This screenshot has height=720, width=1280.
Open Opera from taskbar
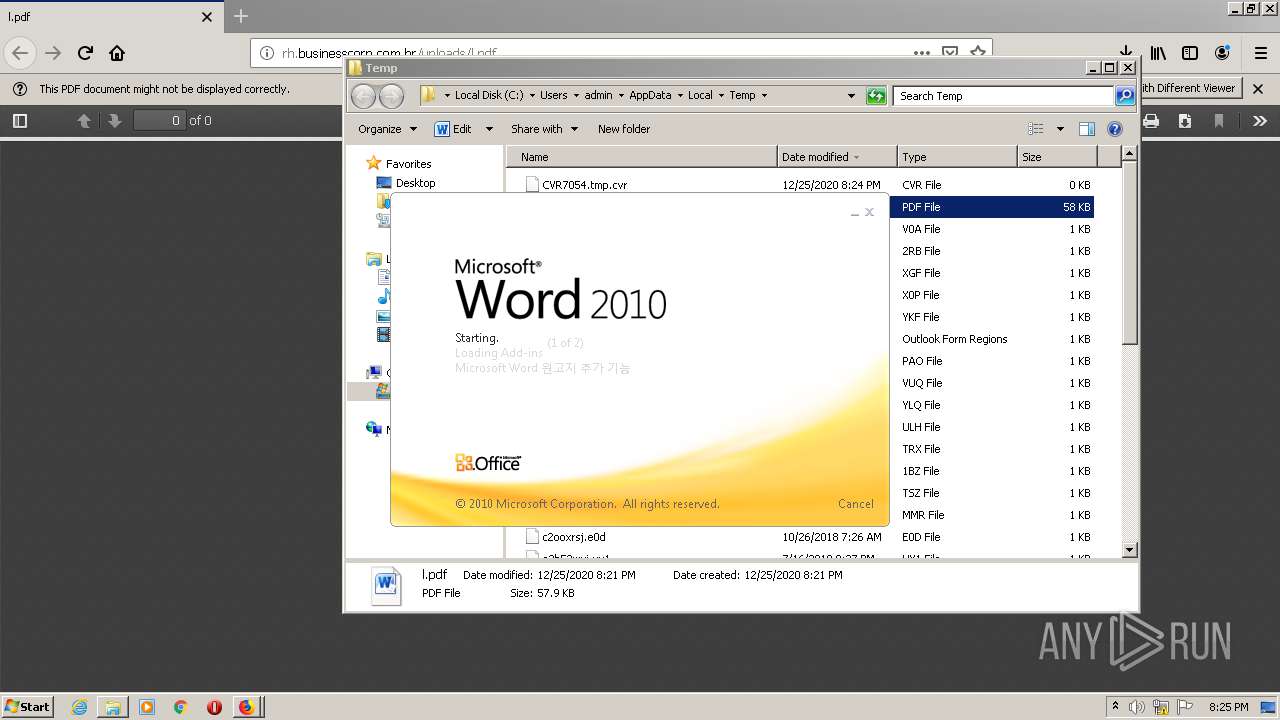214,707
